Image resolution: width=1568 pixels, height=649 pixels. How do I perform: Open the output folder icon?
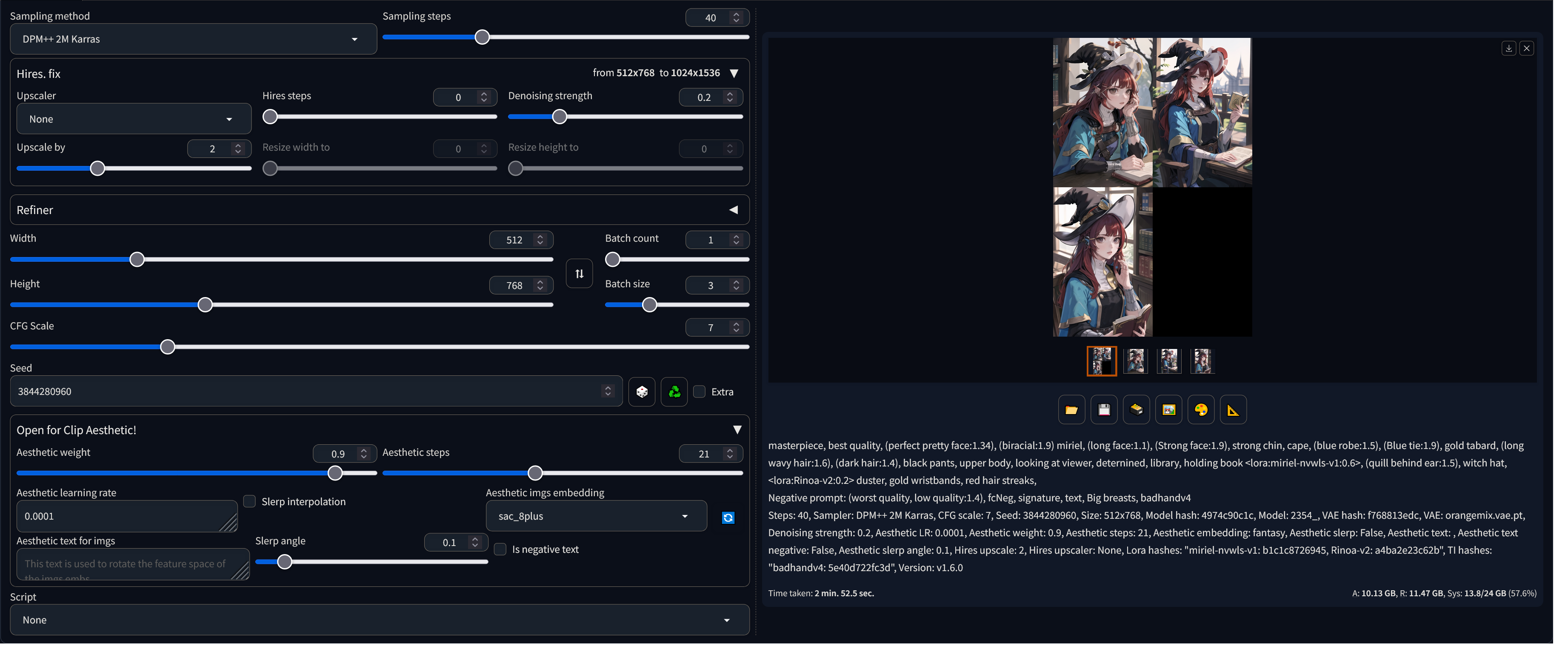[1071, 410]
